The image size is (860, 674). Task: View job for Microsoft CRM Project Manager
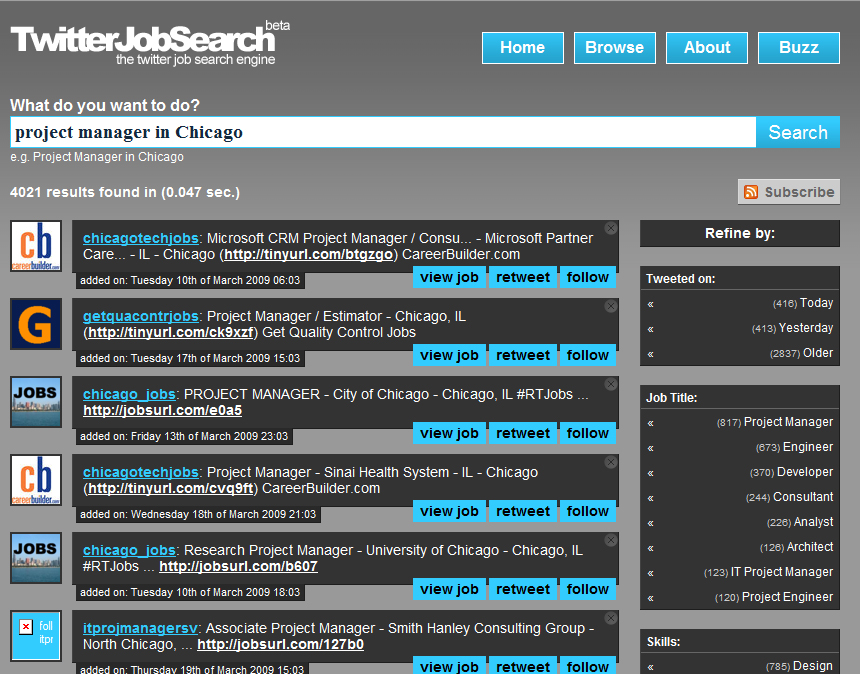pos(449,277)
